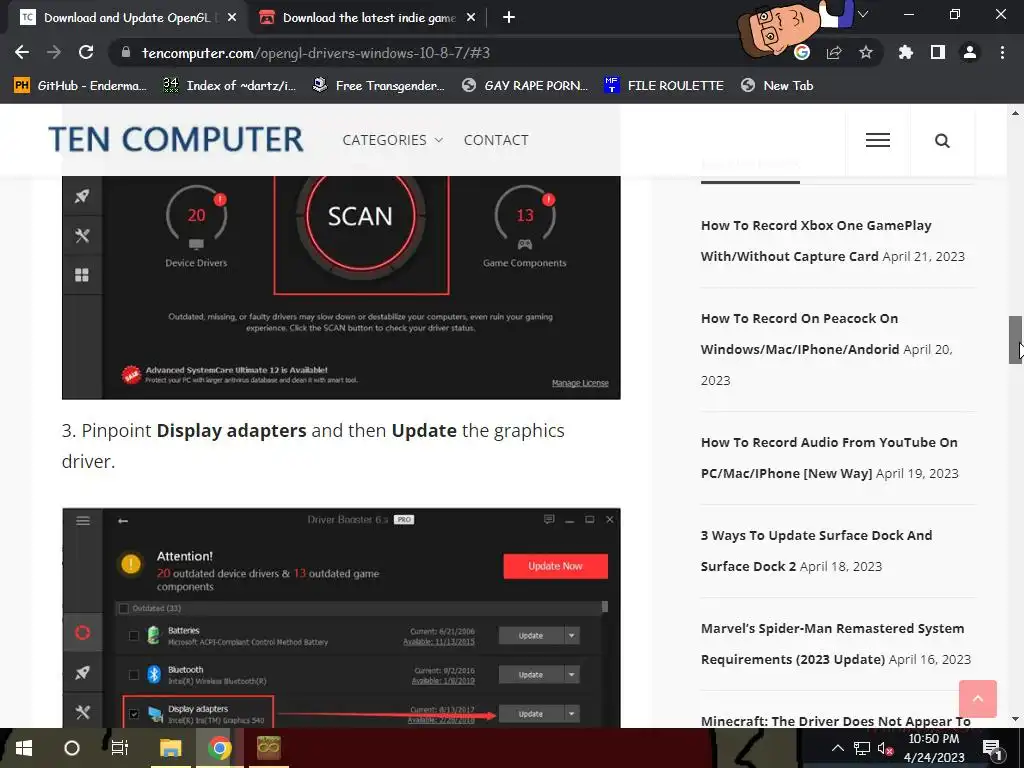Viewport: 1024px width, 768px height.
Task: Switch to Download the latest indie game tab
Action: (369, 18)
